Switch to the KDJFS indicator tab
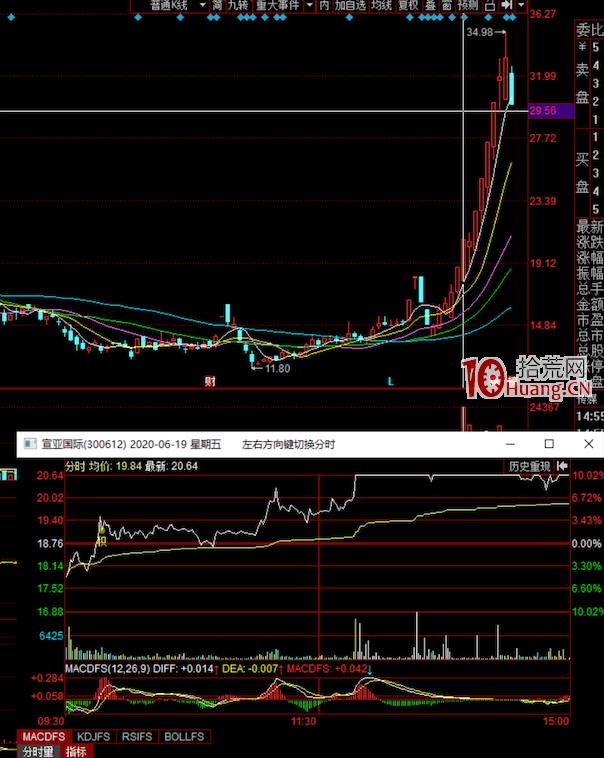604x758 pixels. (x=94, y=737)
